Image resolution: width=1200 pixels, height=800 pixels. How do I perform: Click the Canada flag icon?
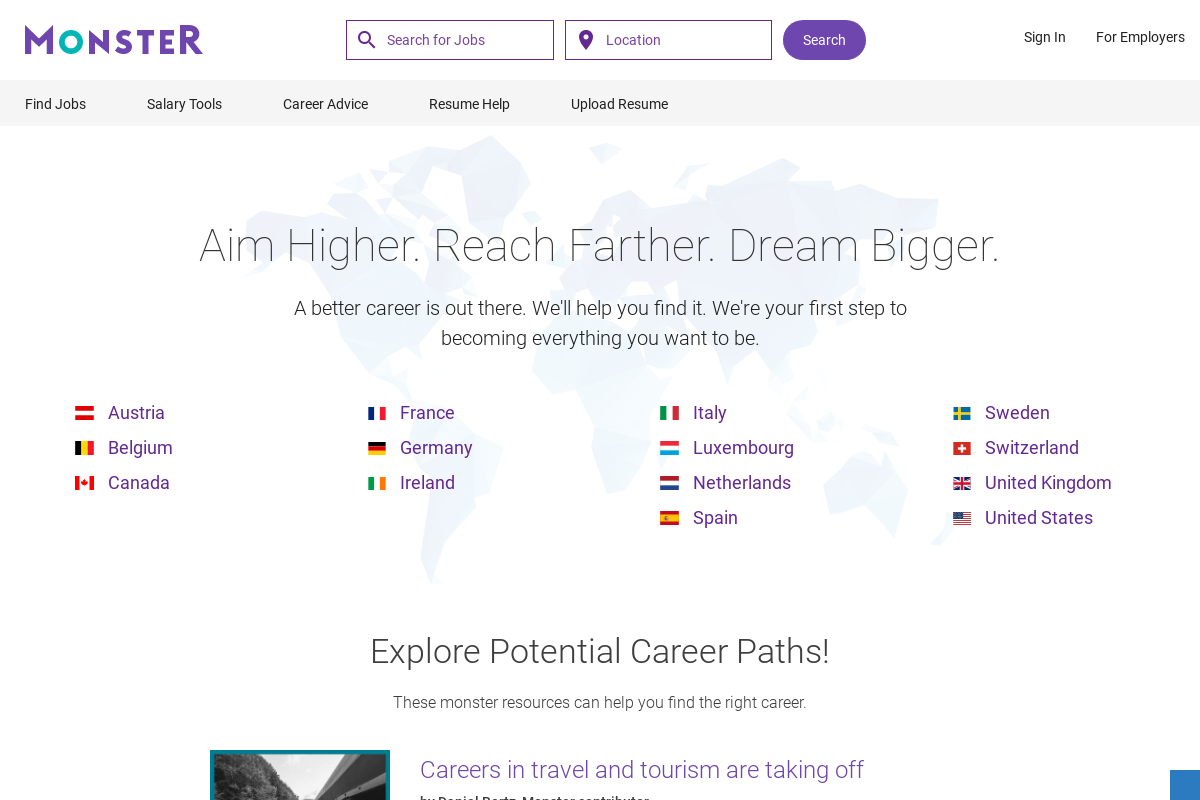(85, 483)
